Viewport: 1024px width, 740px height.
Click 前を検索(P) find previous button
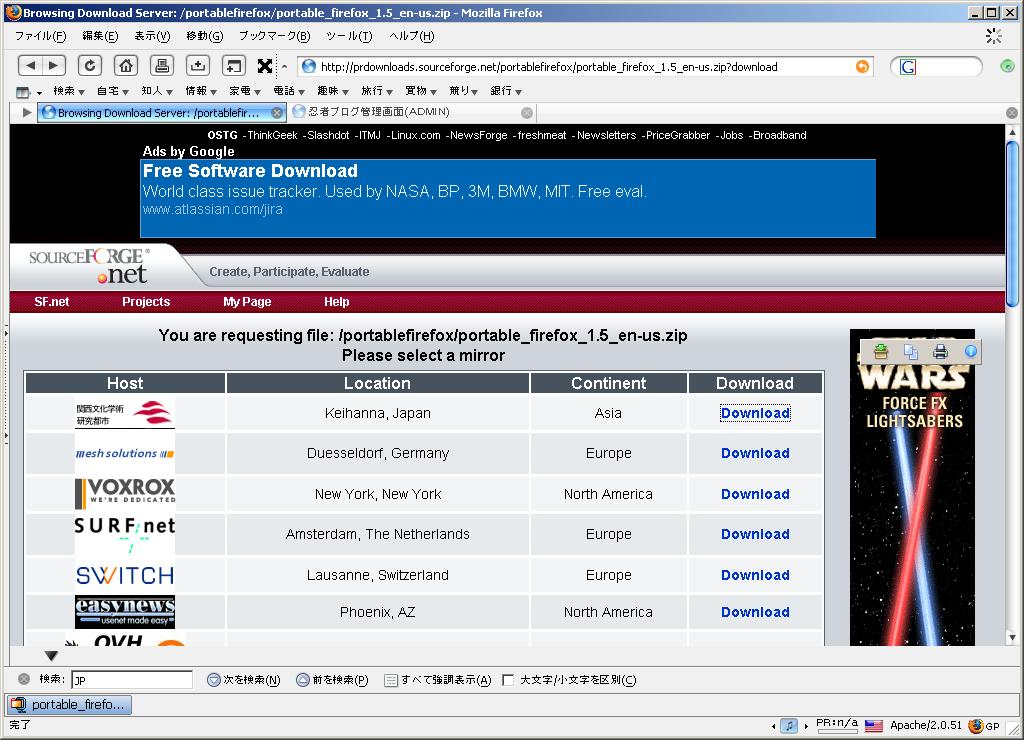(332, 680)
